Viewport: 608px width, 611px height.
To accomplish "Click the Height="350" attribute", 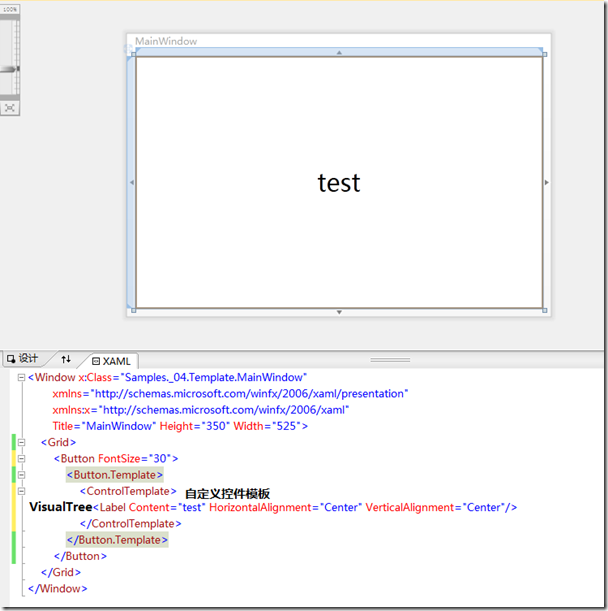I will [x=194, y=426].
